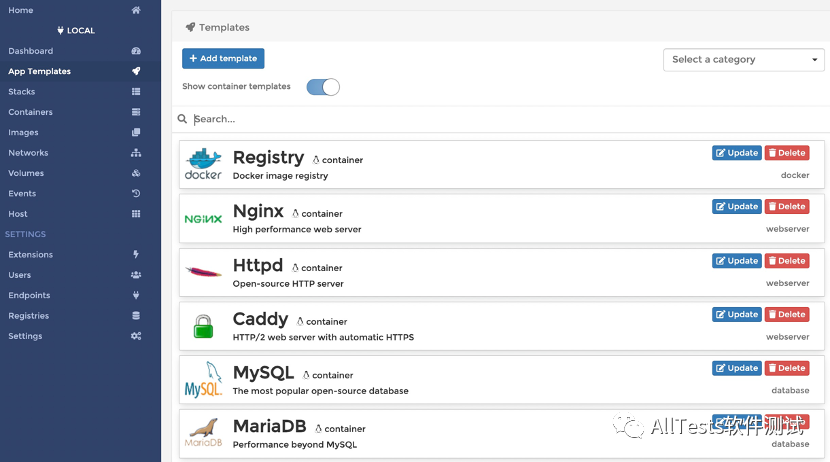Click the Add template button
Screen dimensions: 830x462
click(223, 58)
